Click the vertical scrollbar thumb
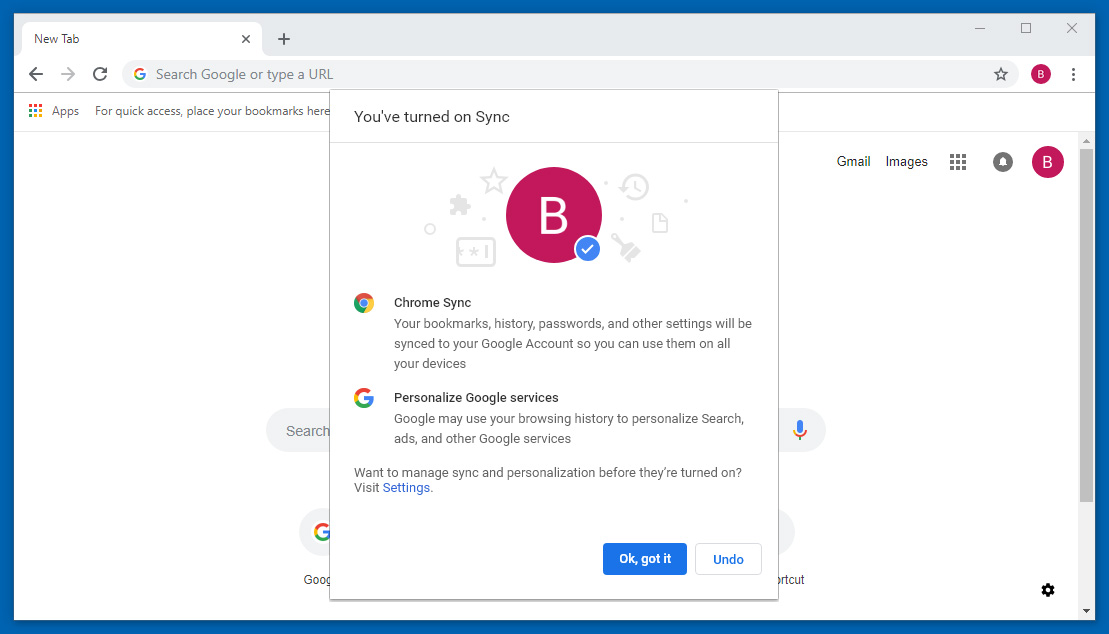The width and height of the screenshot is (1109, 634). tap(1086, 325)
